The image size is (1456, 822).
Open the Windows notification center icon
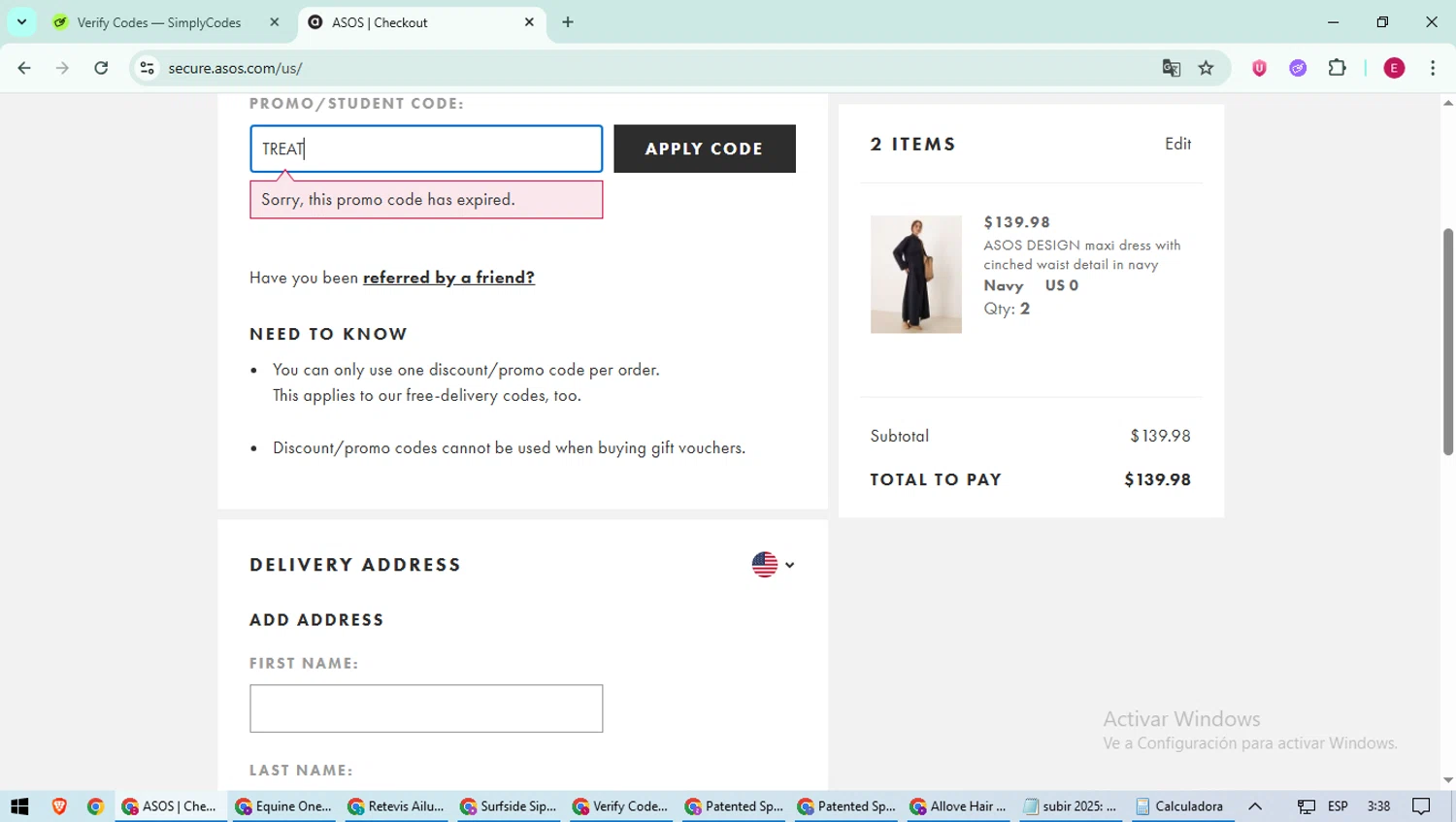(x=1421, y=806)
